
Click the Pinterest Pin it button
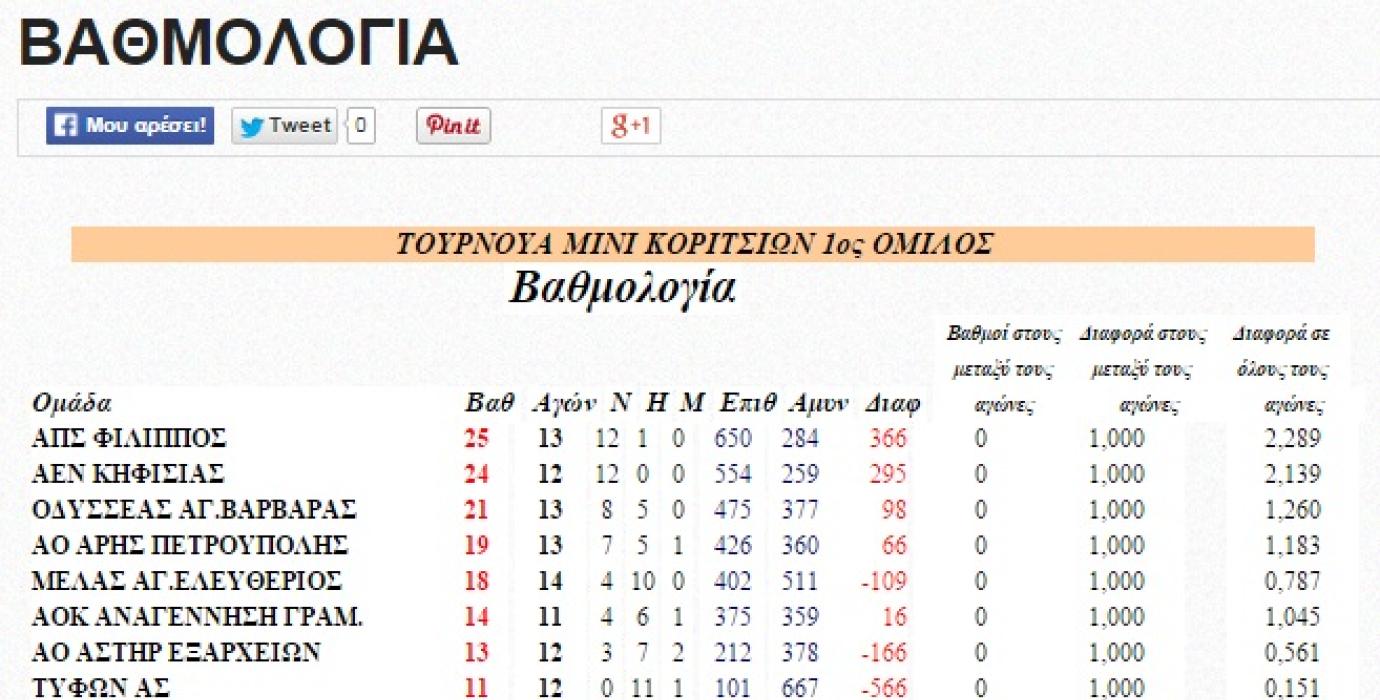[453, 126]
